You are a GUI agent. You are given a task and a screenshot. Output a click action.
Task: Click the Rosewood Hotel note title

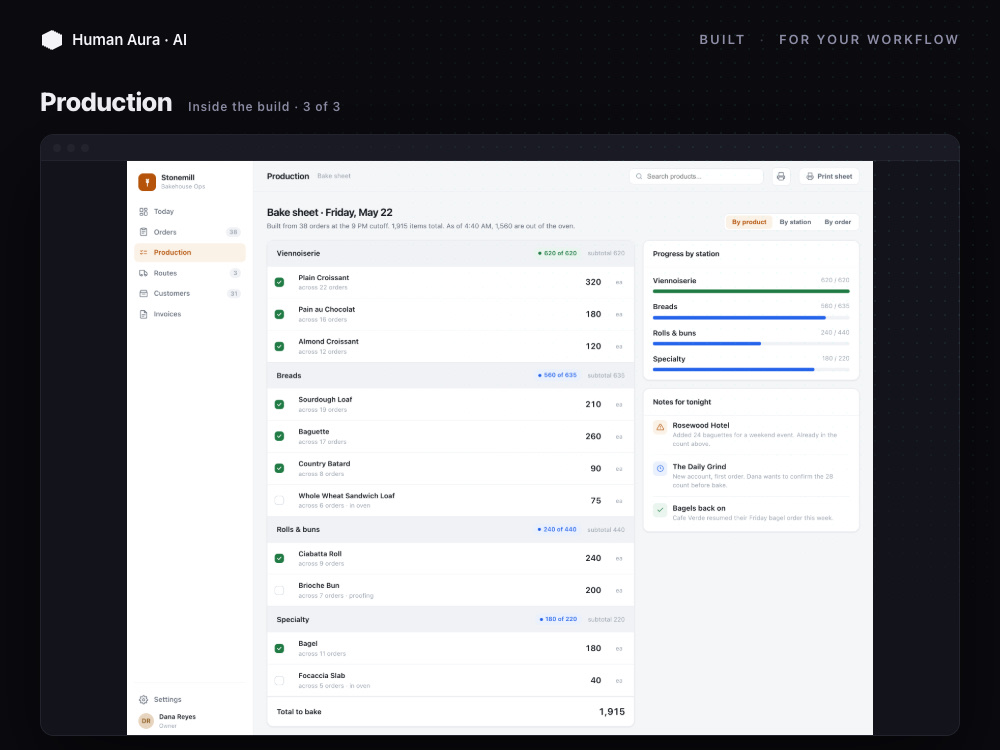pos(700,425)
